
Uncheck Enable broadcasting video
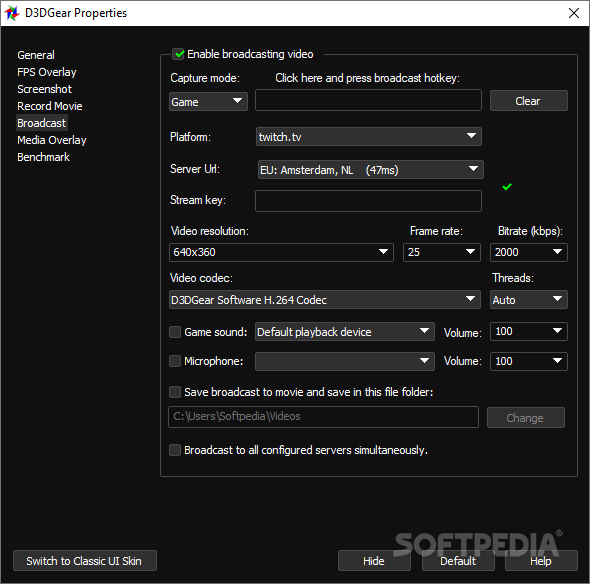coord(178,54)
